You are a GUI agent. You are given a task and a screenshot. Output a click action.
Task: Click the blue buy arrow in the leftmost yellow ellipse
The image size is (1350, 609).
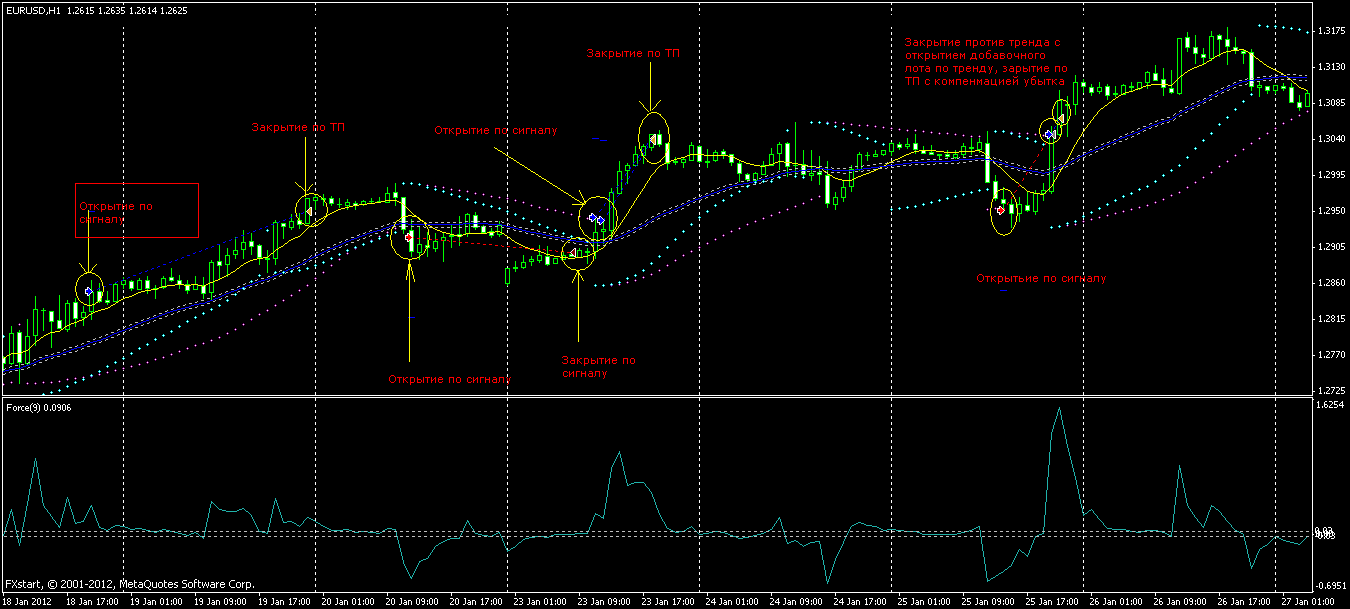point(89,291)
